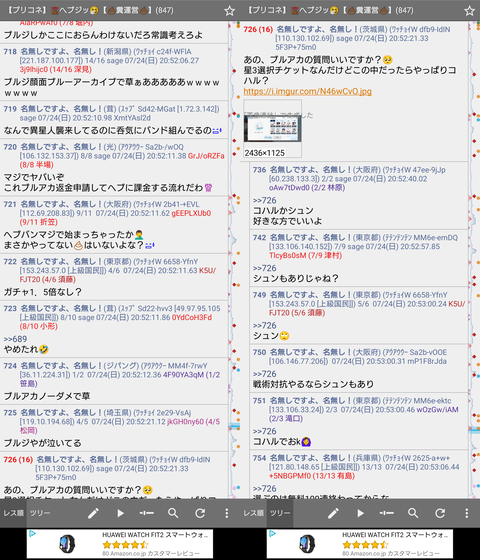Tap post number 722 in left pane
The width and height of the screenshot is (480, 560).
point(10,261)
